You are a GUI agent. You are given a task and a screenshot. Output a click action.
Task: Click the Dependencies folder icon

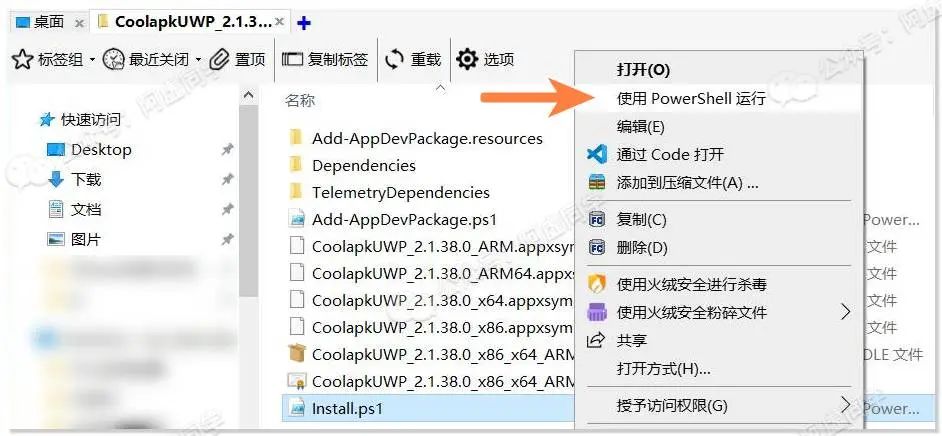click(x=295, y=165)
